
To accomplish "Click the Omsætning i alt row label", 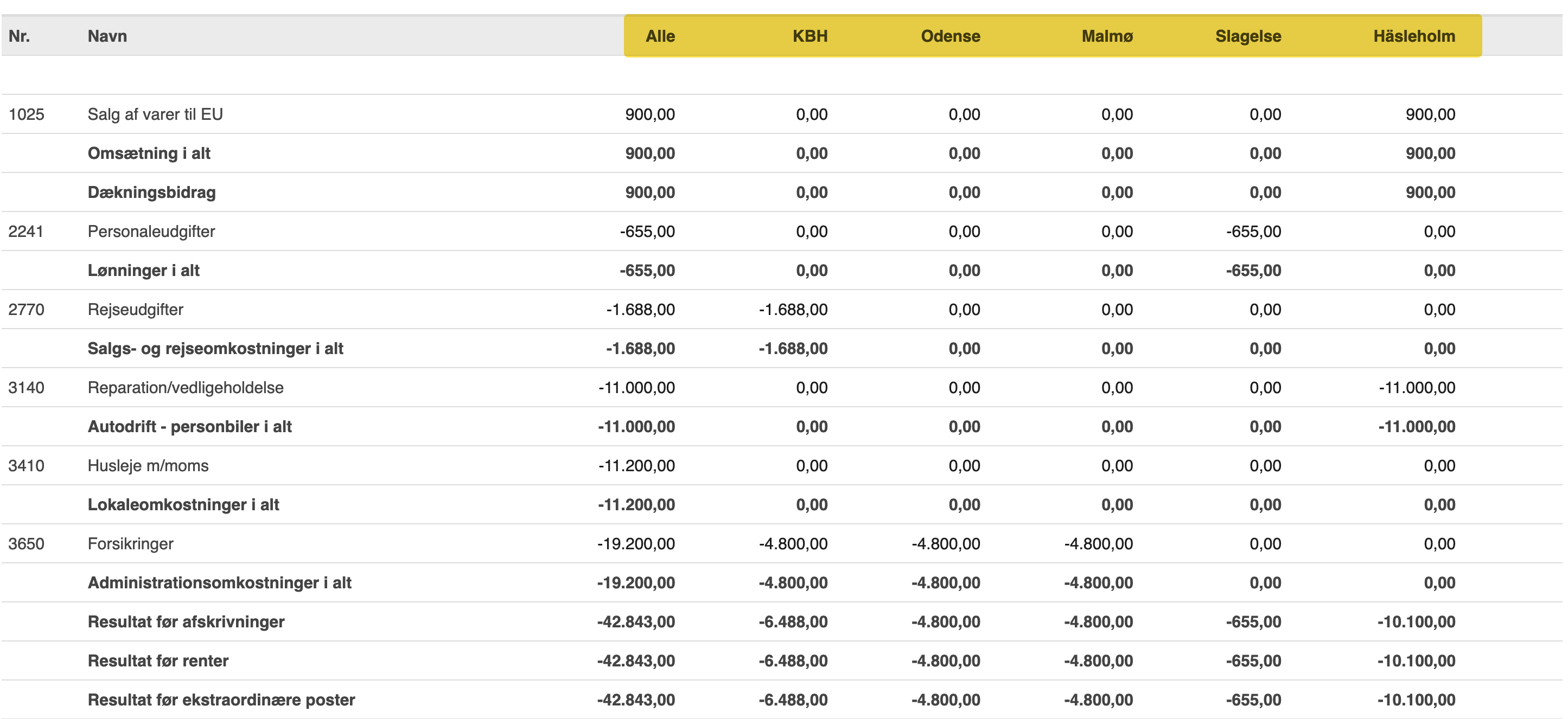I will (x=149, y=153).
